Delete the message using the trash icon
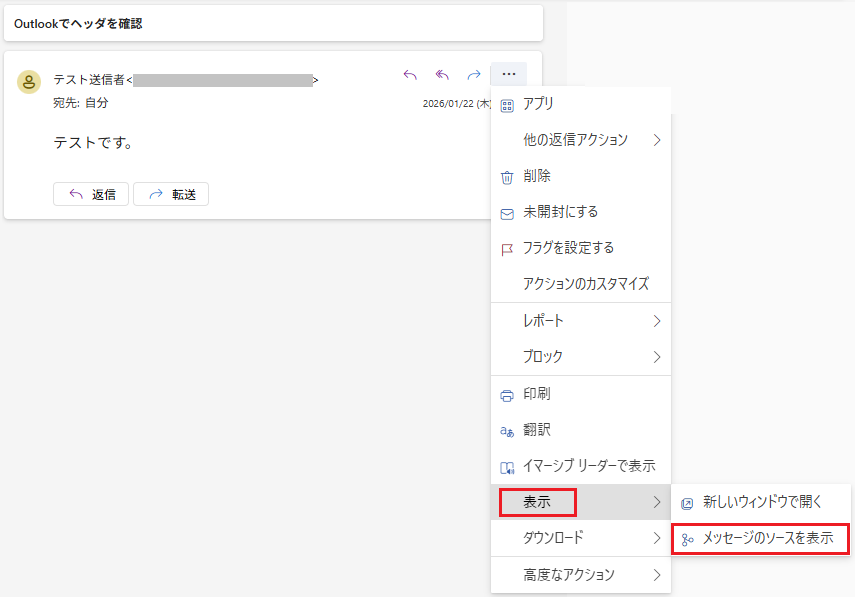Image resolution: width=855 pixels, height=597 pixels. [509, 175]
